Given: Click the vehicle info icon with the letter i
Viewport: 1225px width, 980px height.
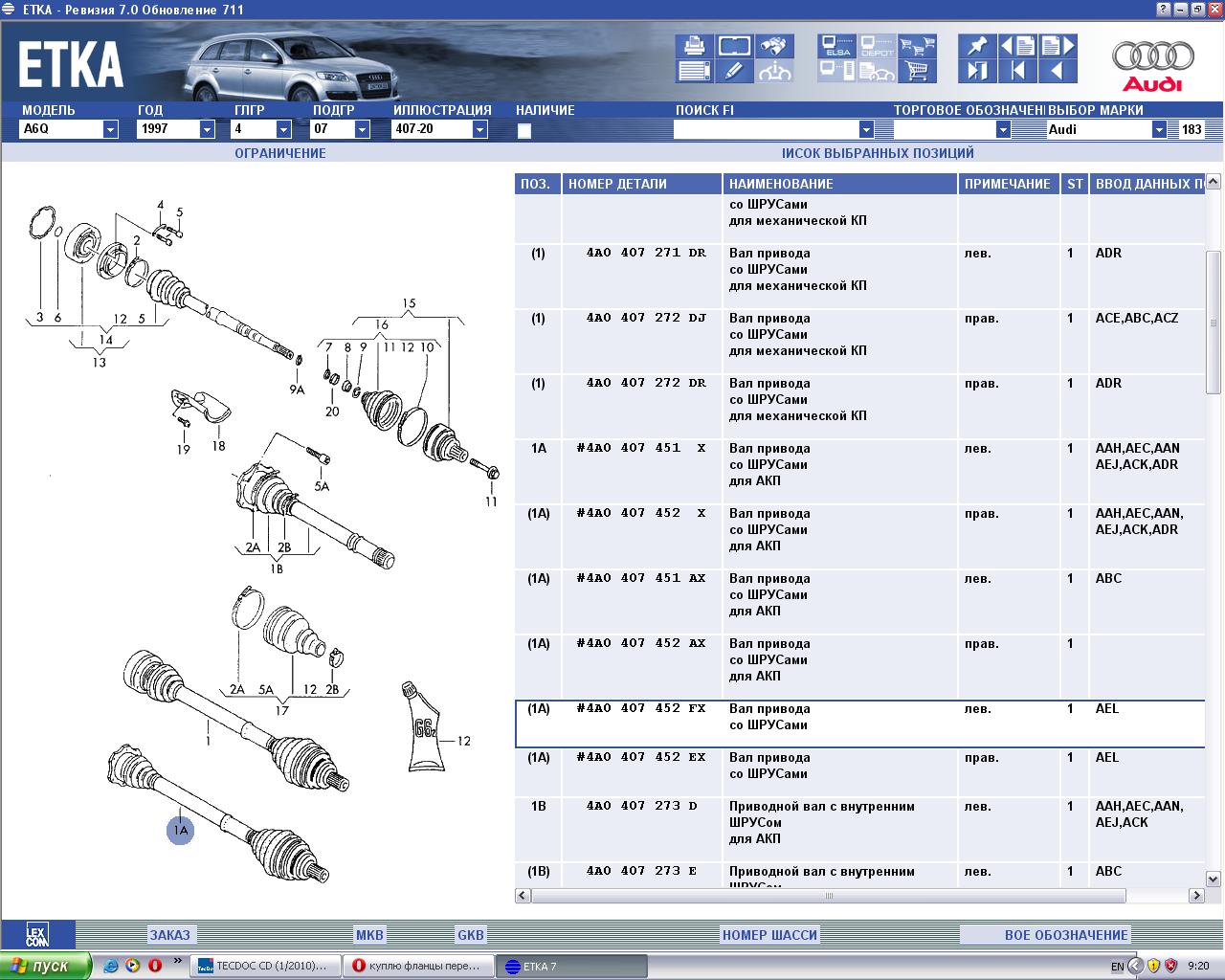Looking at the screenshot, I should (x=775, y=71).
